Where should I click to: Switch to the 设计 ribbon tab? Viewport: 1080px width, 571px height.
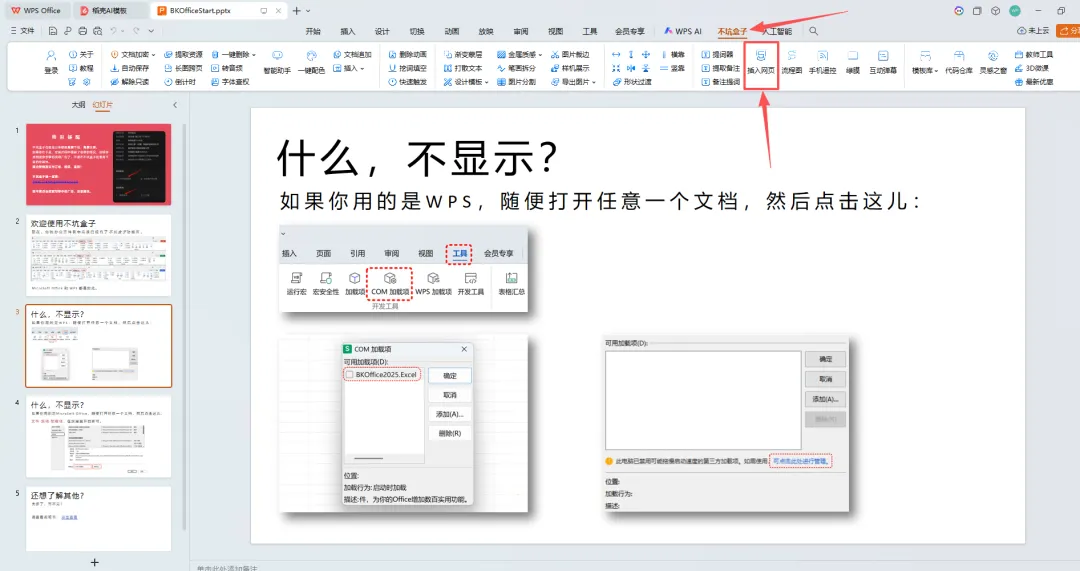tap(382, 32)
